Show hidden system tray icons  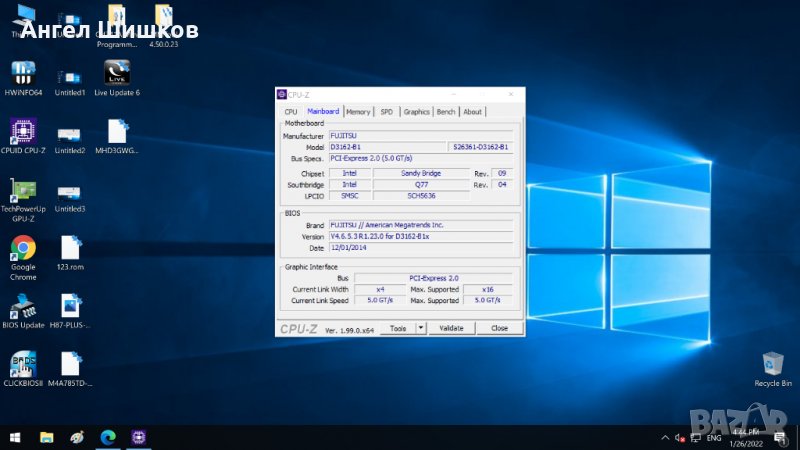[x=666, y=438]
